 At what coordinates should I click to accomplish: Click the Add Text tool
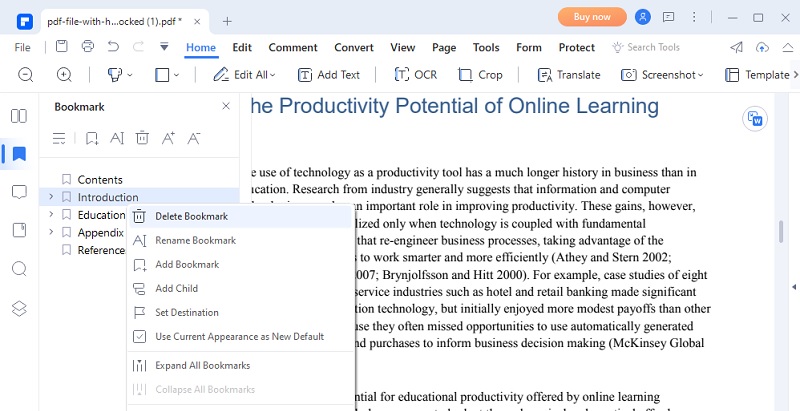coord(329,75)
